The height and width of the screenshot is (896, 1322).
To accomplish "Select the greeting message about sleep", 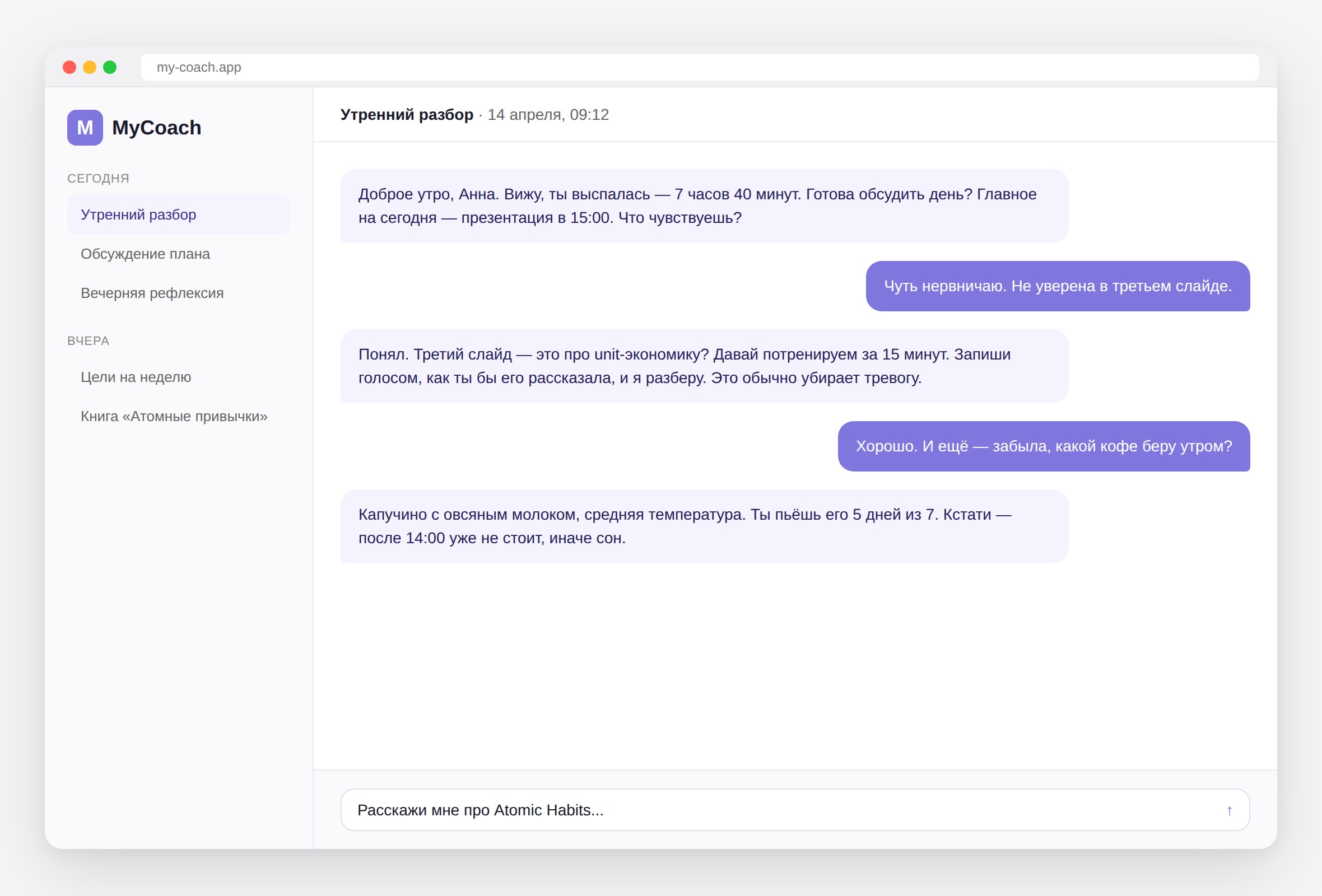I will (704, 206).
